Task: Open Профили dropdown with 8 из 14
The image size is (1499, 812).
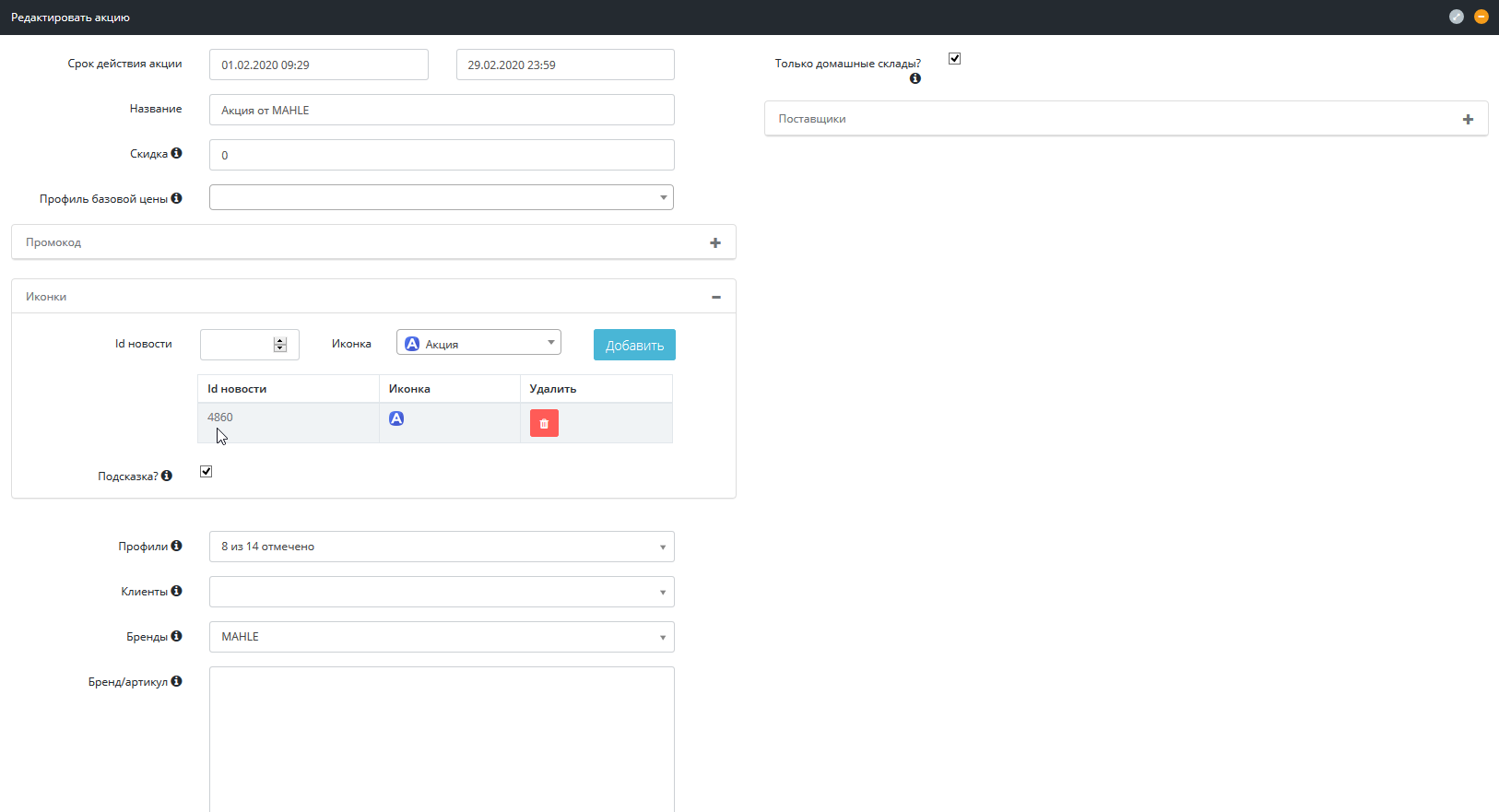Action: (442, 547)
